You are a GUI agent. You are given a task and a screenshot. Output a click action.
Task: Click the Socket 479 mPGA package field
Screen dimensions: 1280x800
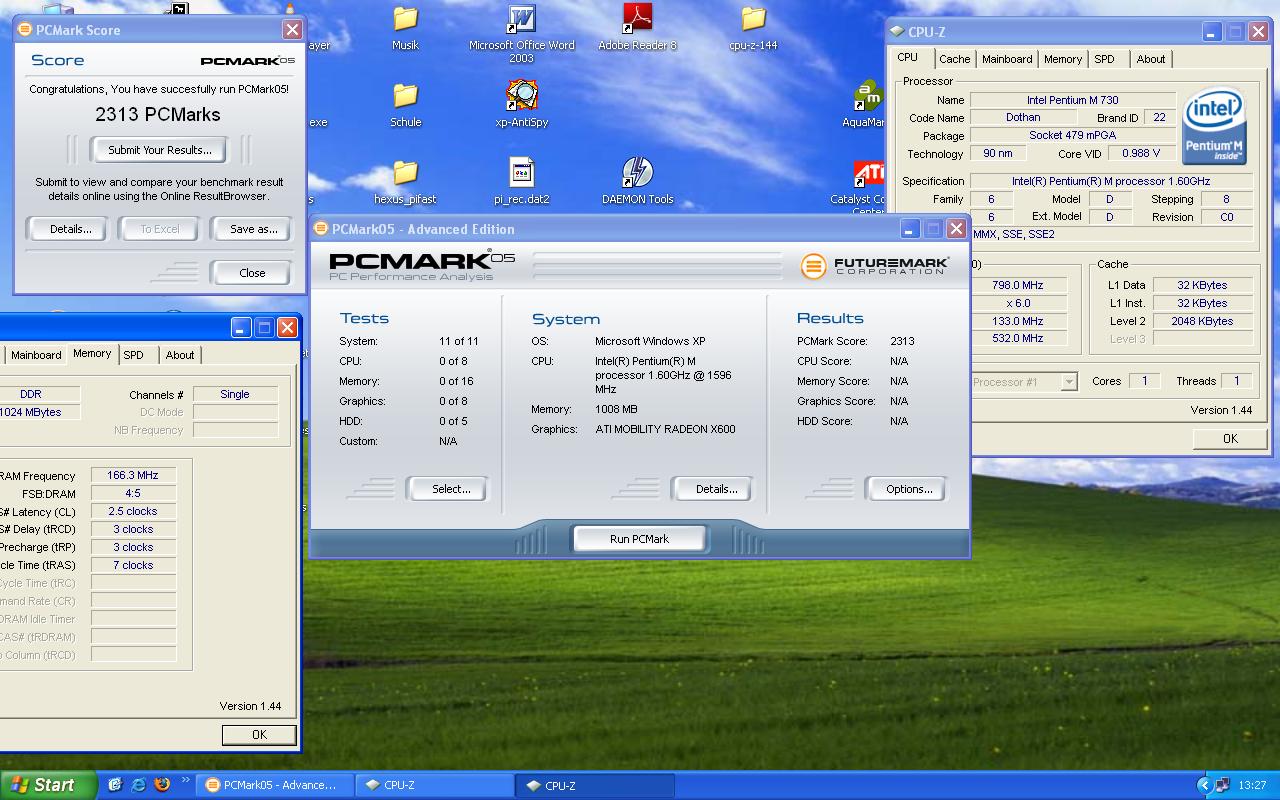click(1073, 135)
